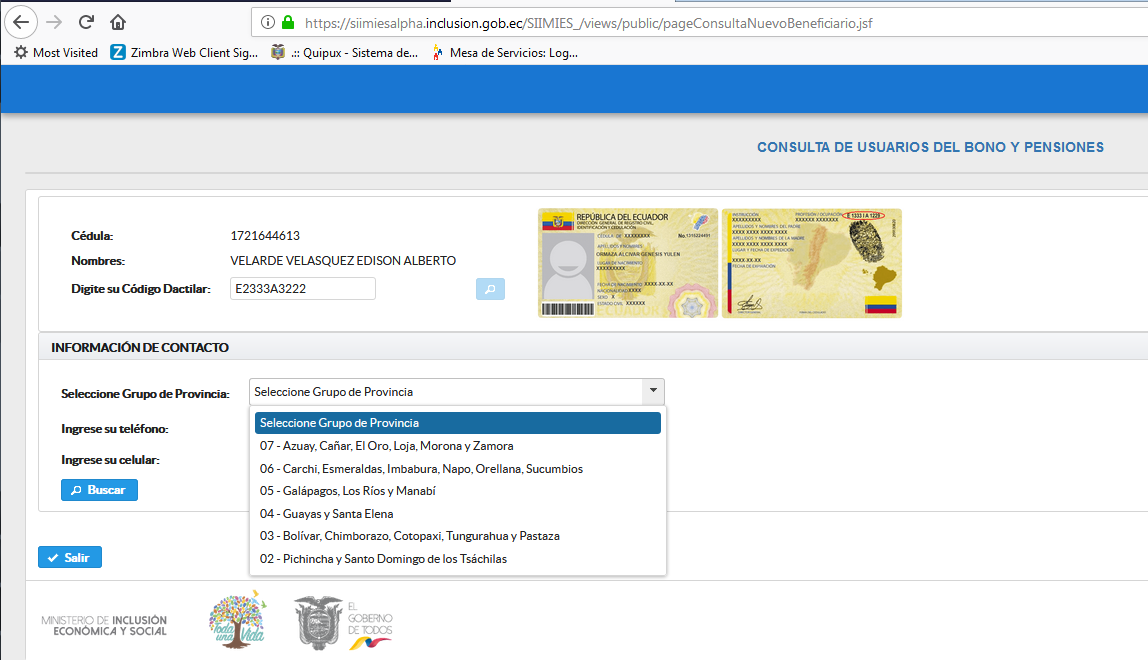This screenshot has height=660, width=1148.
Task: Click the green padlock site security icon
Action: (x=288, y=21)
